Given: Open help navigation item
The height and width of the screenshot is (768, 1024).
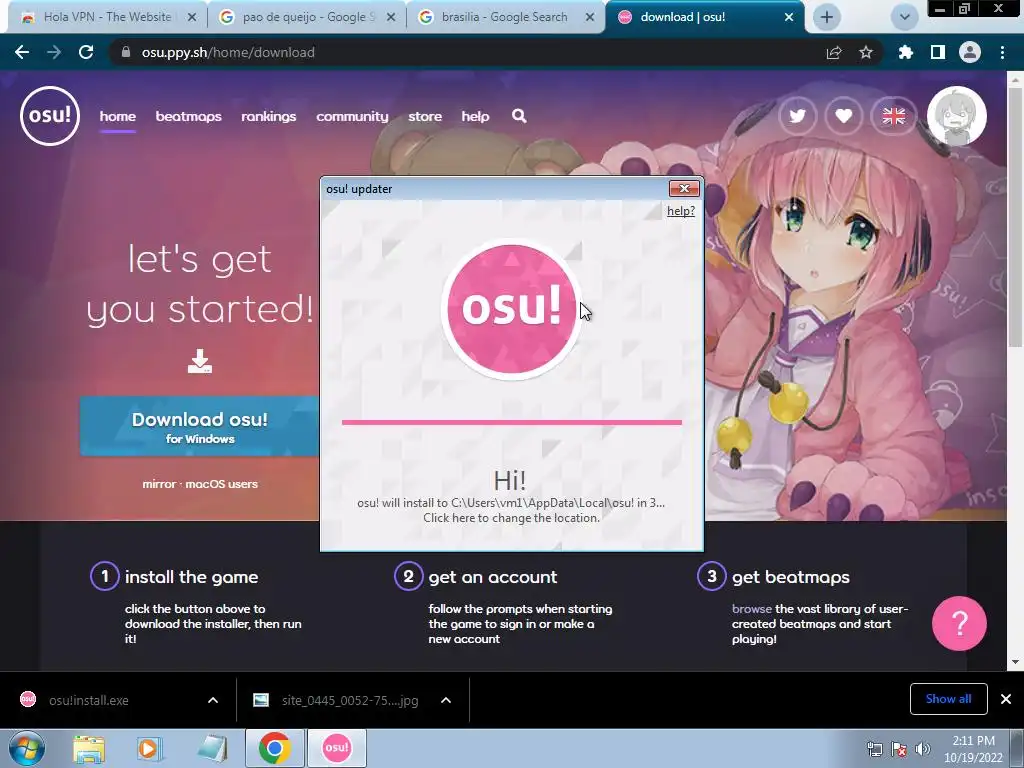Looking at the screenshot, I should 475,116.
